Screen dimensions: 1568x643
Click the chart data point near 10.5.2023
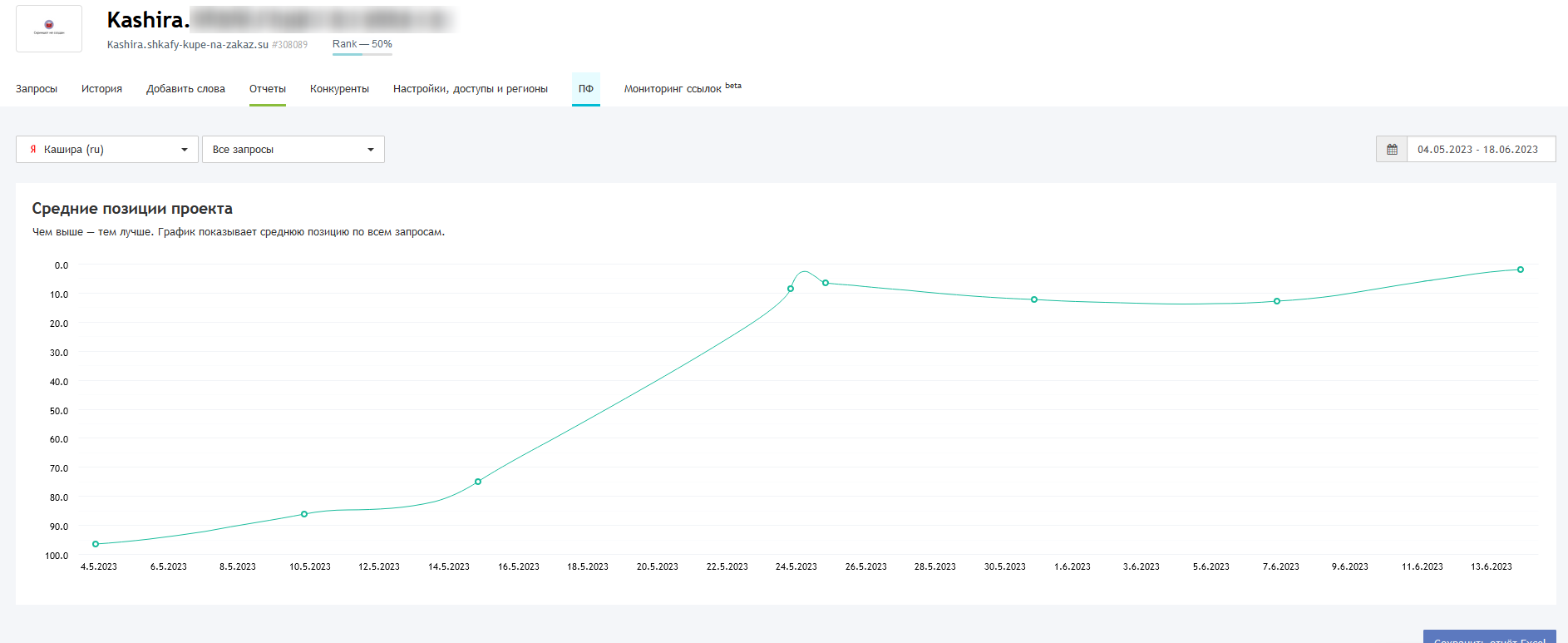pos(304,514)
